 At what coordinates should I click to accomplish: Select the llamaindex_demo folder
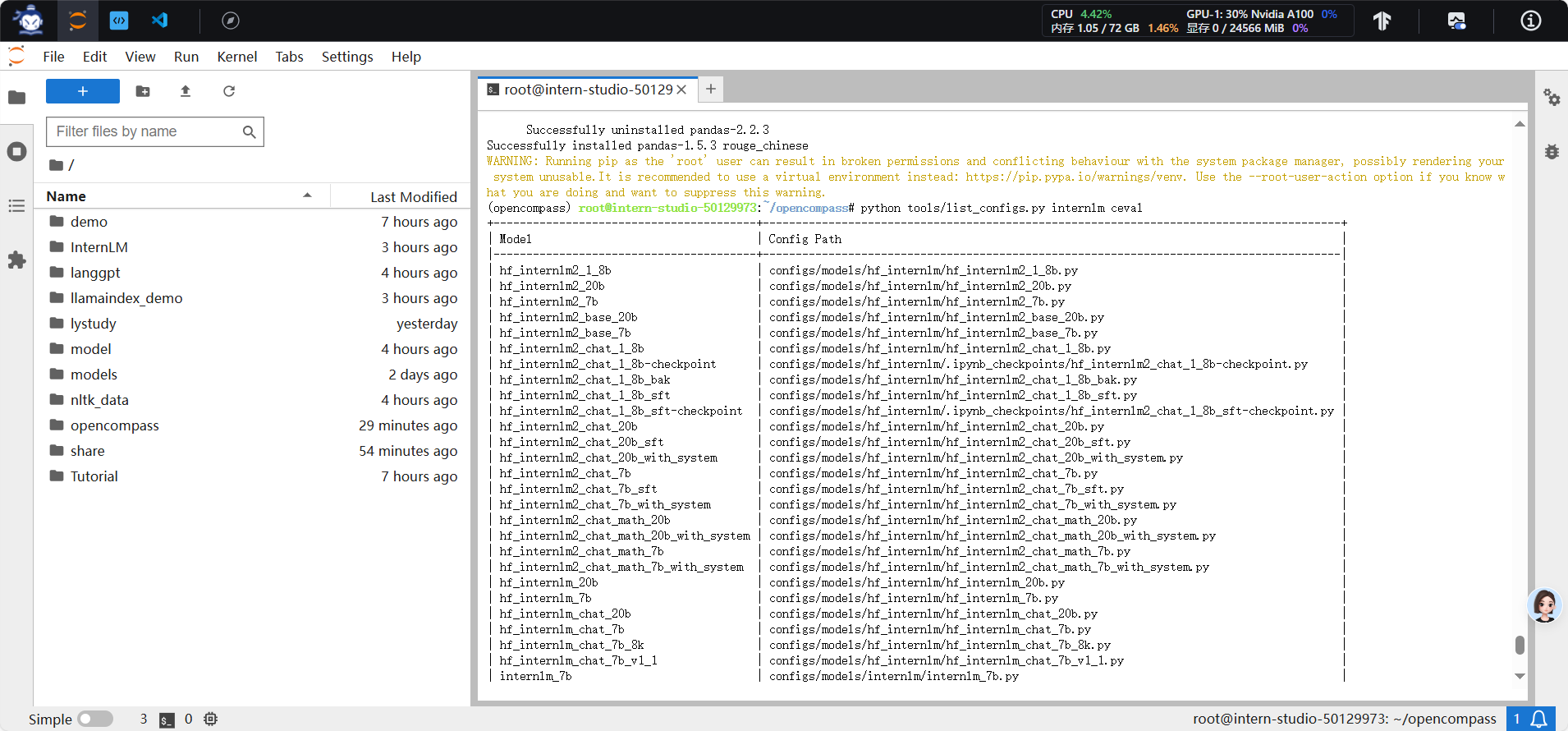coord(252,298)
